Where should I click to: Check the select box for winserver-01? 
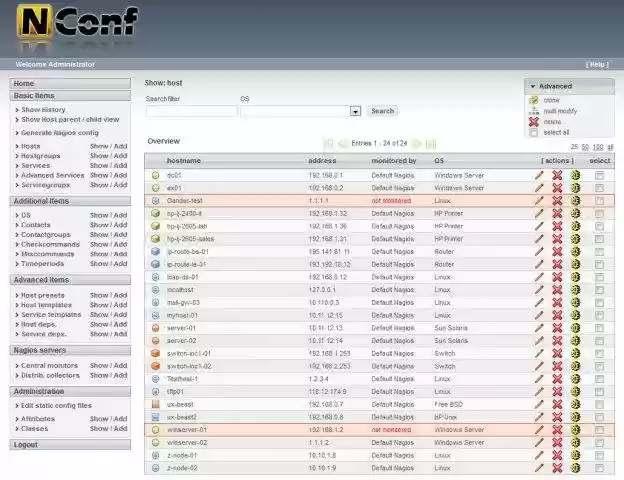click(x=599, y=430)
